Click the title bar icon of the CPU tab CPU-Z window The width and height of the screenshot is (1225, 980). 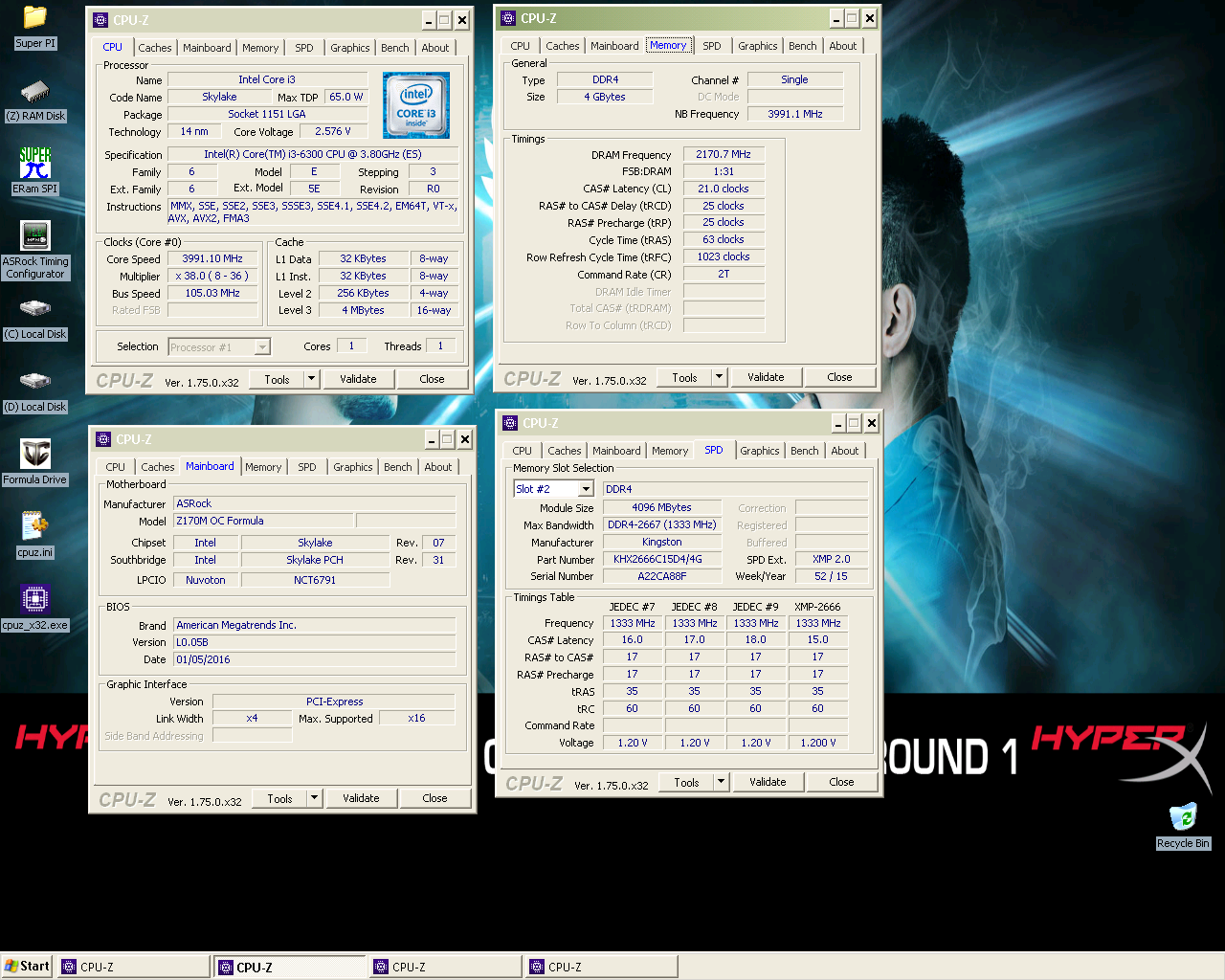(x=100, y=20)
